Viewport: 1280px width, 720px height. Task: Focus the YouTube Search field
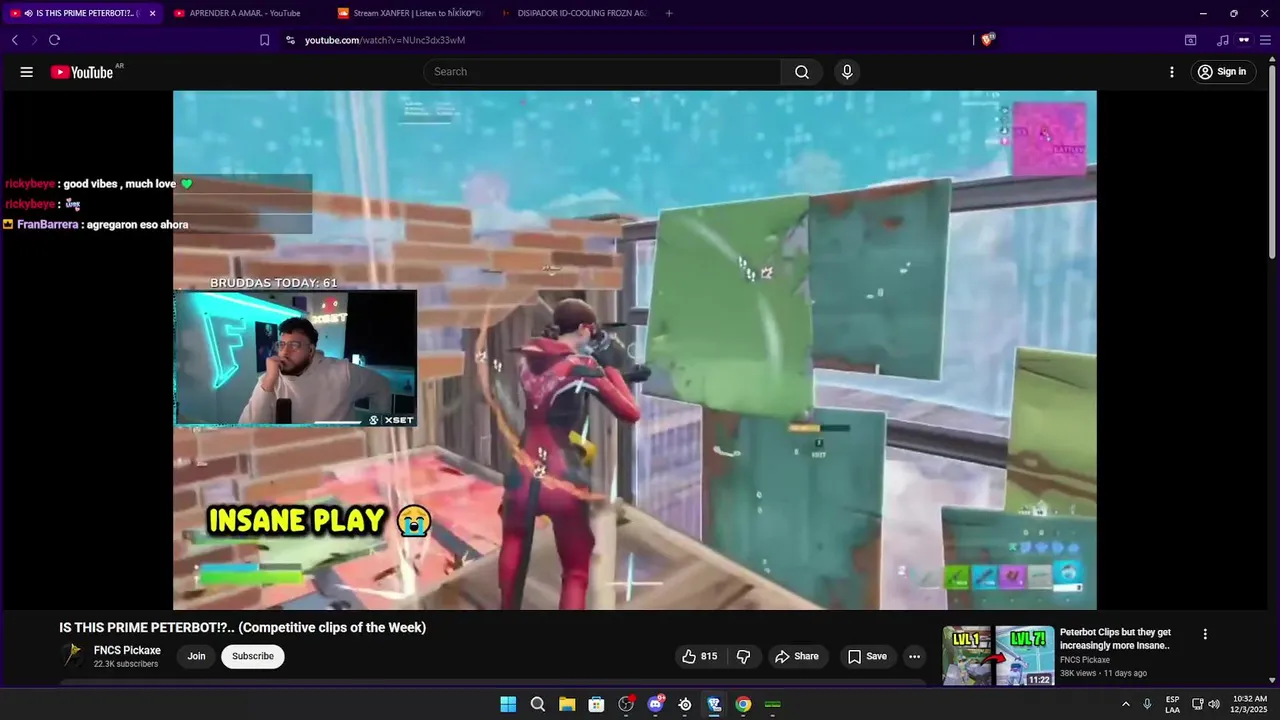pyautogui.click(x=602, y=72)
